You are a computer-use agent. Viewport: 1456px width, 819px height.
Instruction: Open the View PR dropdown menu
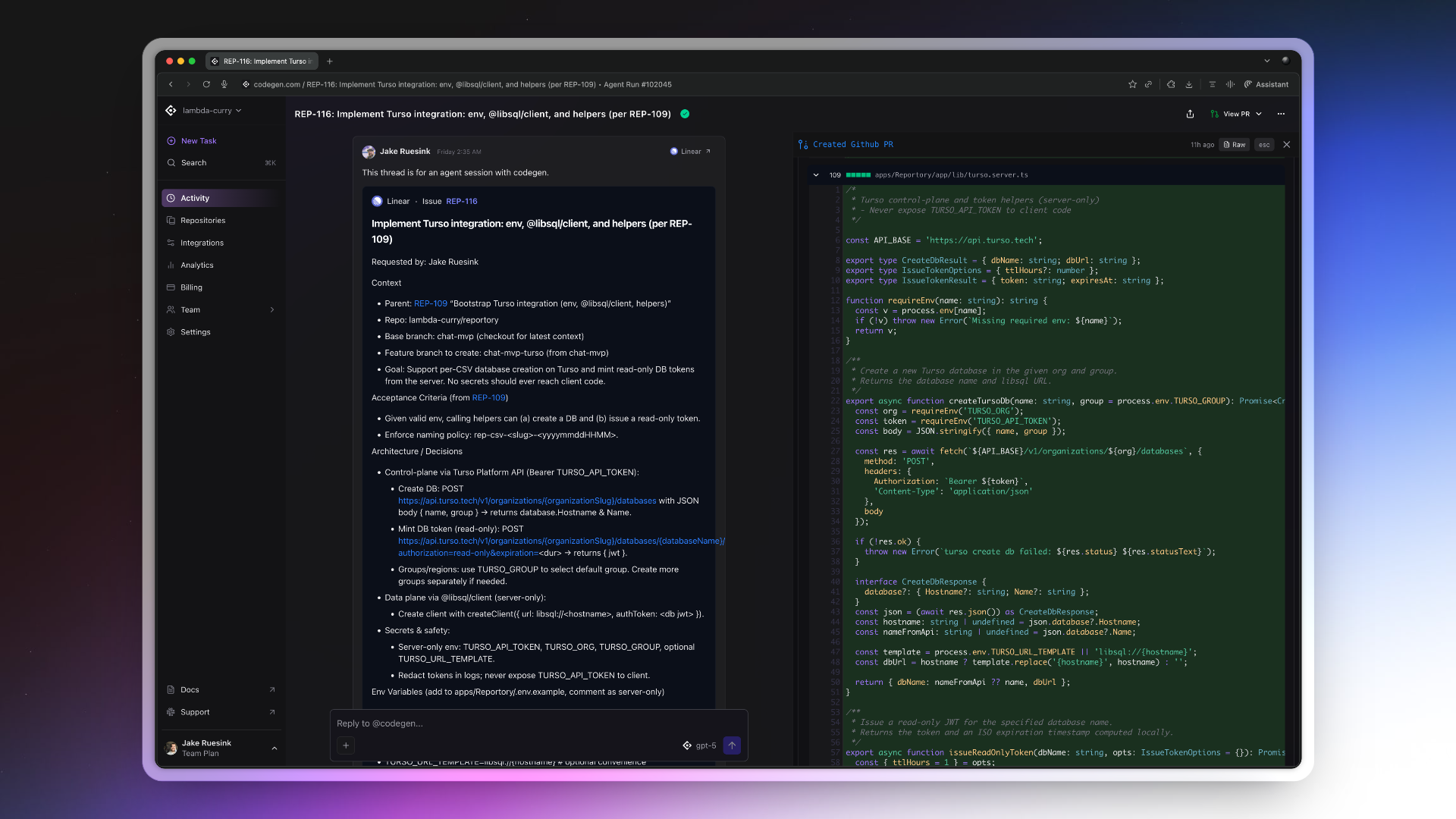coord(1235,114)
